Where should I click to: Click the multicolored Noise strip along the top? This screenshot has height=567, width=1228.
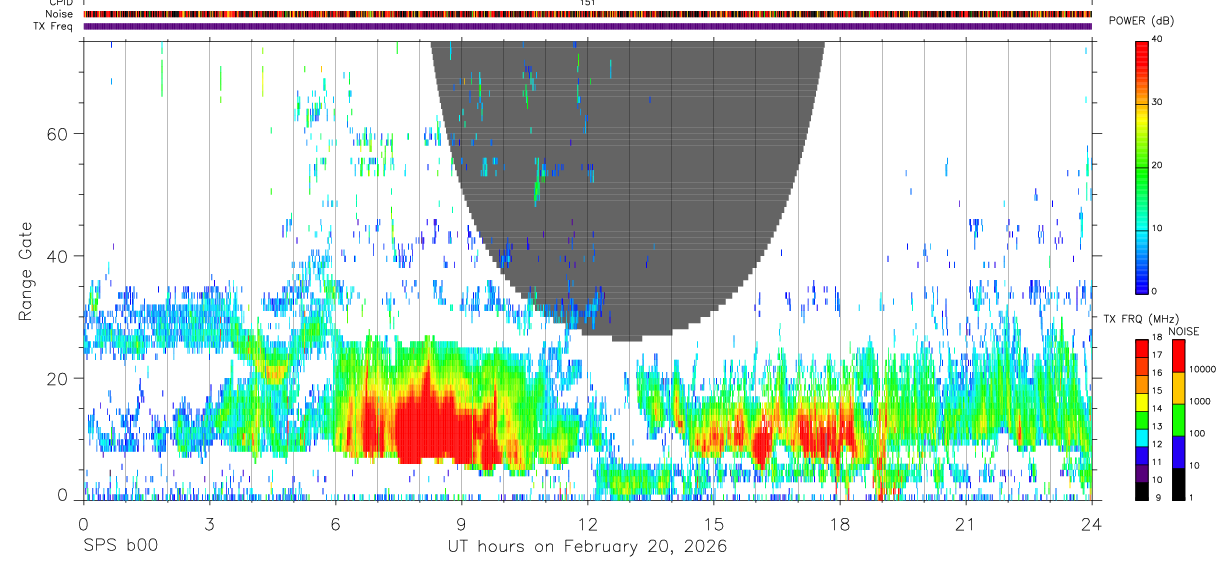tap(588, 14)
